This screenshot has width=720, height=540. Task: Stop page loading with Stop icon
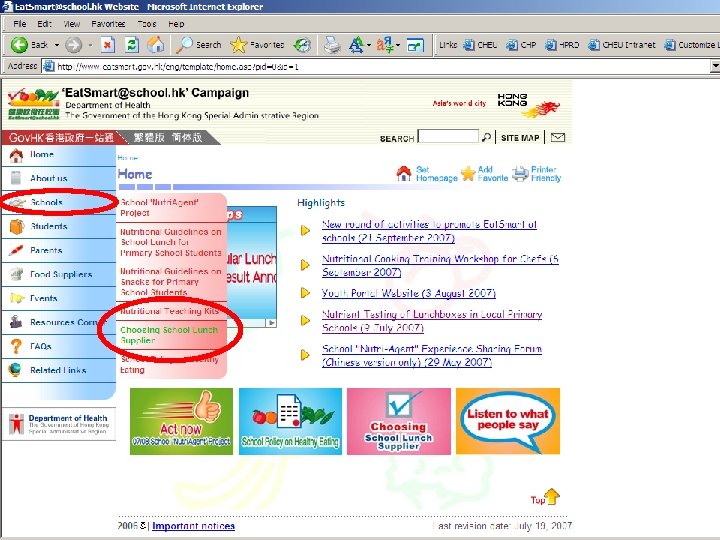[107, 45]
